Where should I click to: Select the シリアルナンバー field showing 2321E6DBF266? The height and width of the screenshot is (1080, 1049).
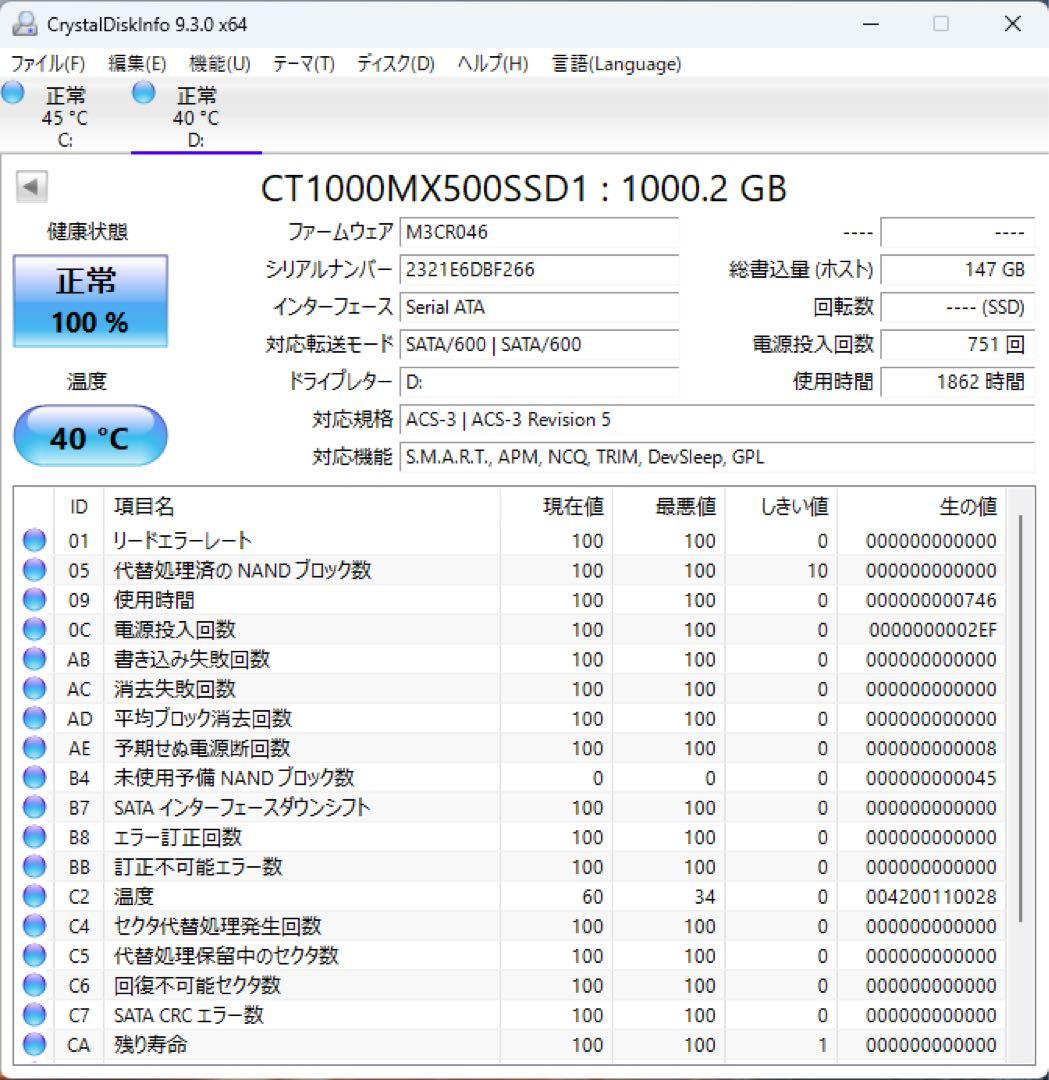coord(539,270)
